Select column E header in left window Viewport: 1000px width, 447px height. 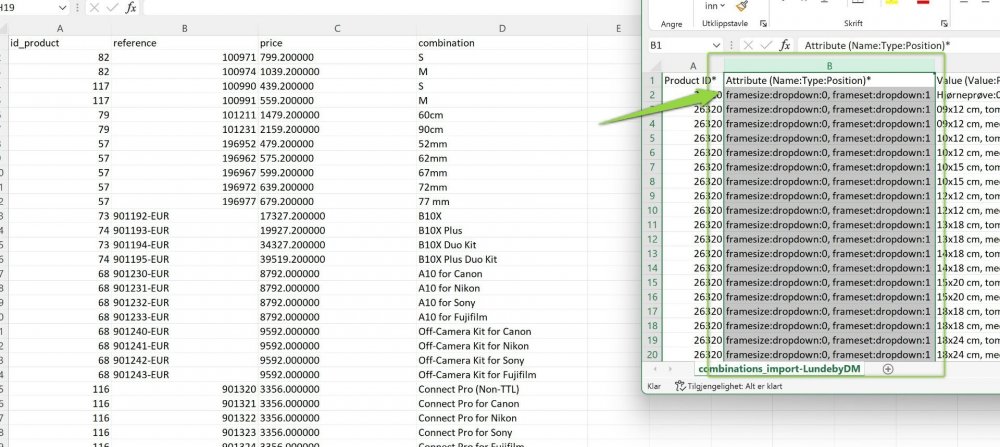coord(619,28)
